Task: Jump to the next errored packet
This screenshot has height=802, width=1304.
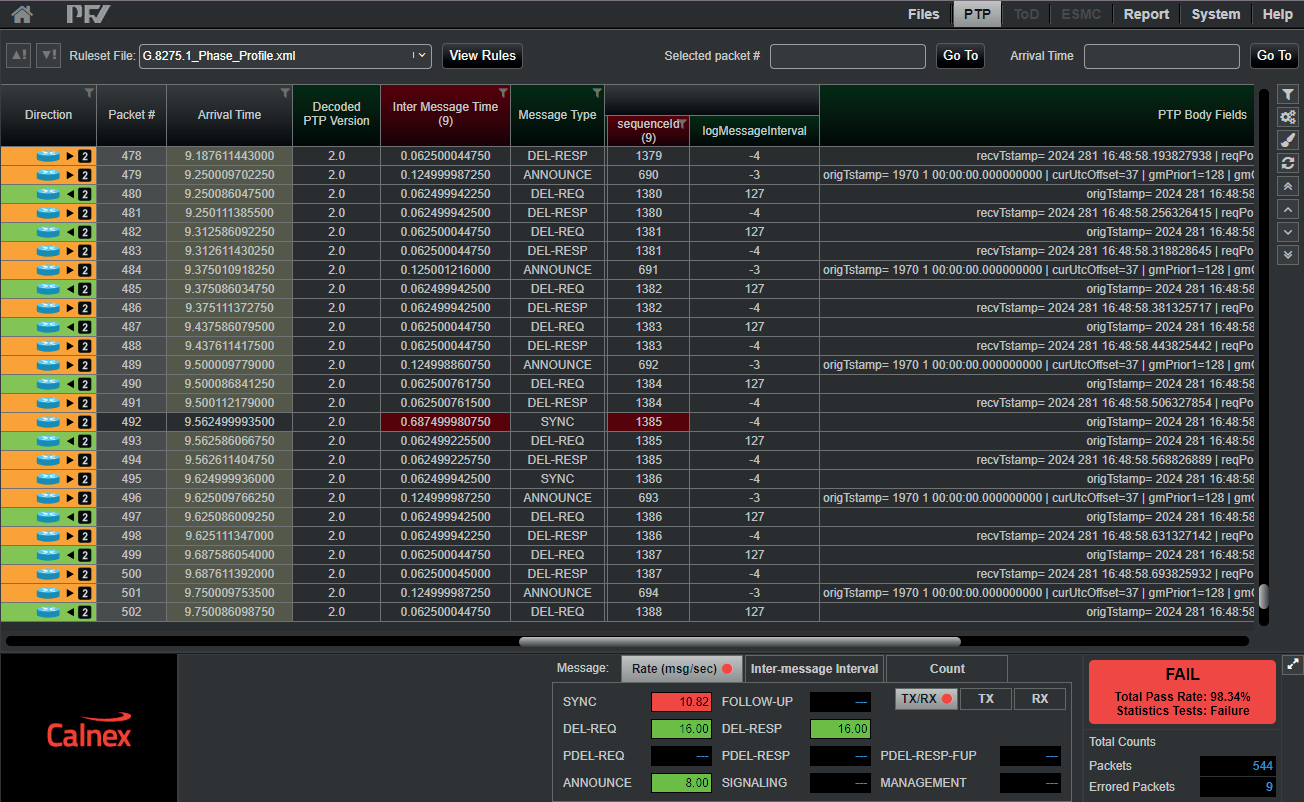Action: [48, 56]
